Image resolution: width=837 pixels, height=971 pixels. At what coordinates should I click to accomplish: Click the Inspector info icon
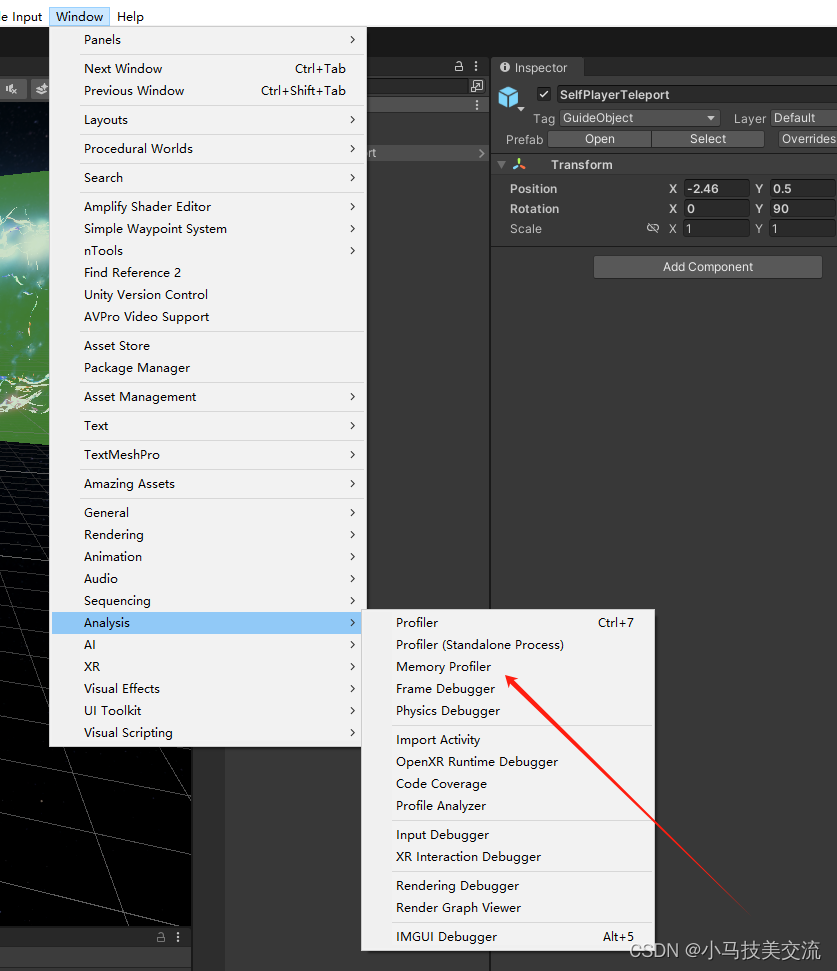coord(506,67)
